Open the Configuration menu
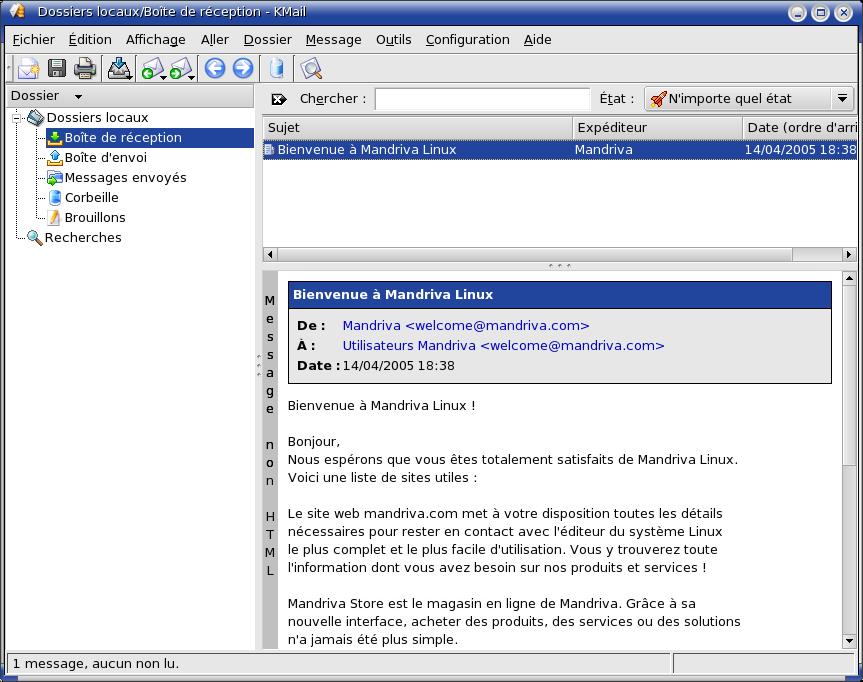This screenshot has height=682, width=863. click(467, 39)
